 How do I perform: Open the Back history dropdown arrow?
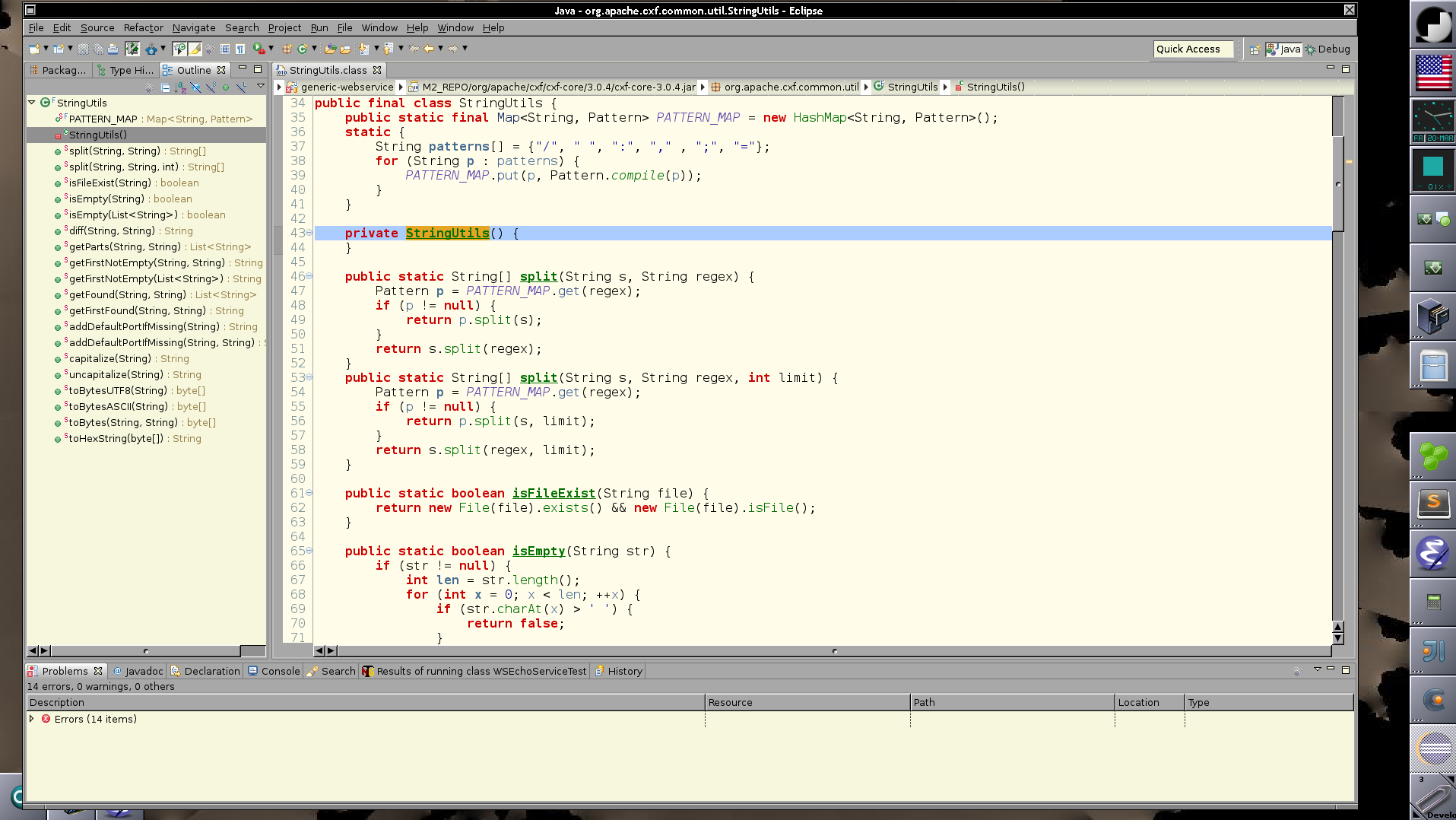coord(440,49)
